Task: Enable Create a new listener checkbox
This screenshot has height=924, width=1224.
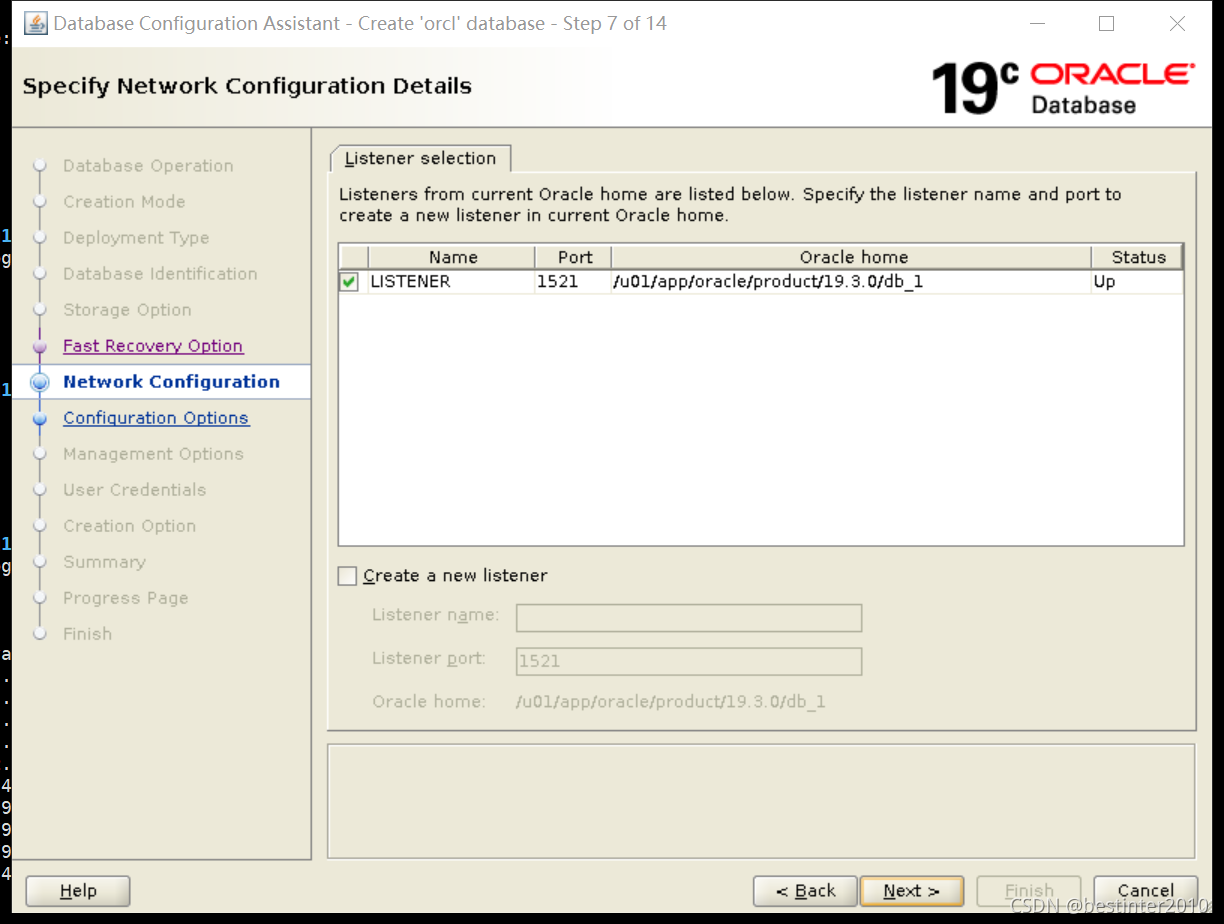Action: coord(347,576)
